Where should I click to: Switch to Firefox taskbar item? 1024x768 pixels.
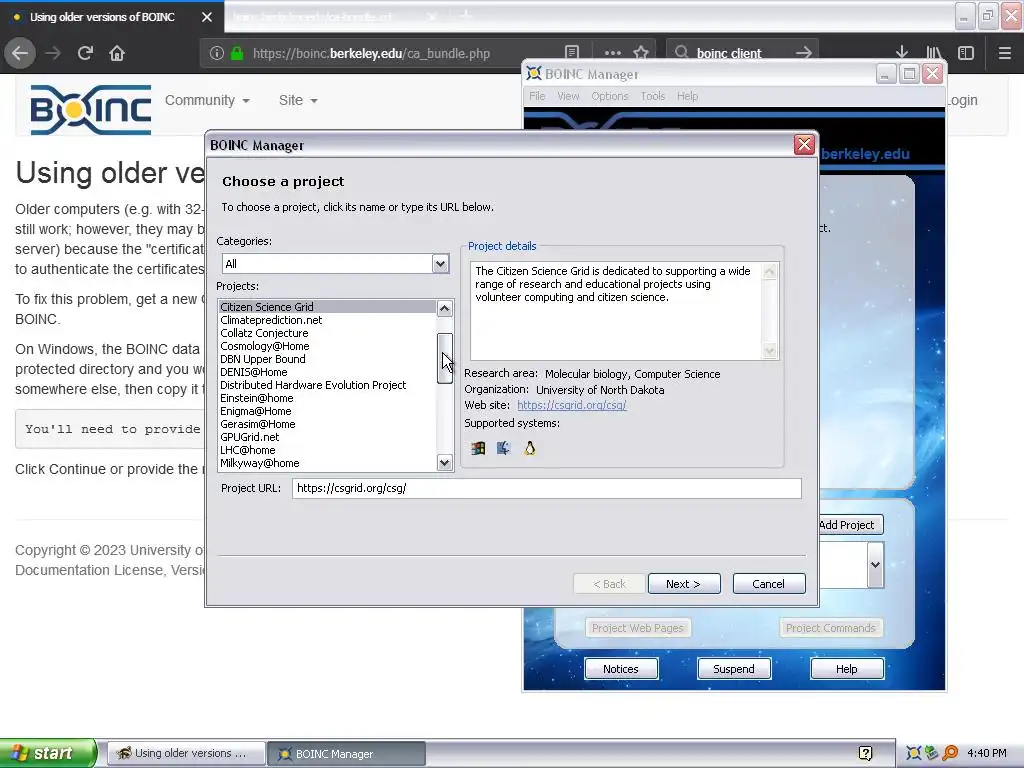[x=187, y=754]
